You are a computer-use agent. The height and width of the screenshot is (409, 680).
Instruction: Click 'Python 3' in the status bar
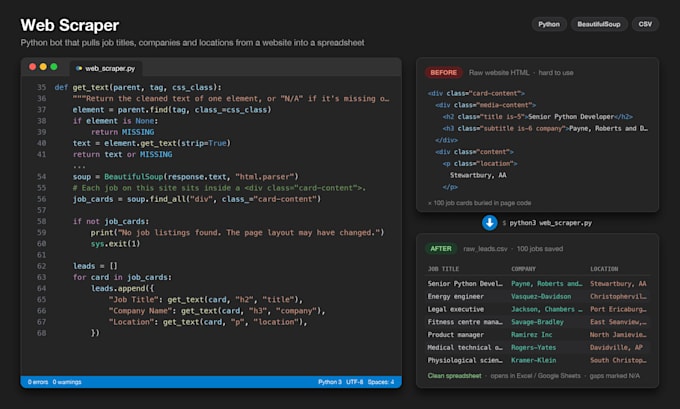(x=330, y=382)
